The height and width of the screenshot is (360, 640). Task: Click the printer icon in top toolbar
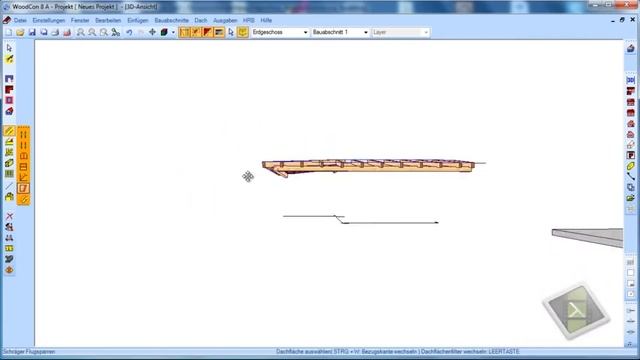55,32
